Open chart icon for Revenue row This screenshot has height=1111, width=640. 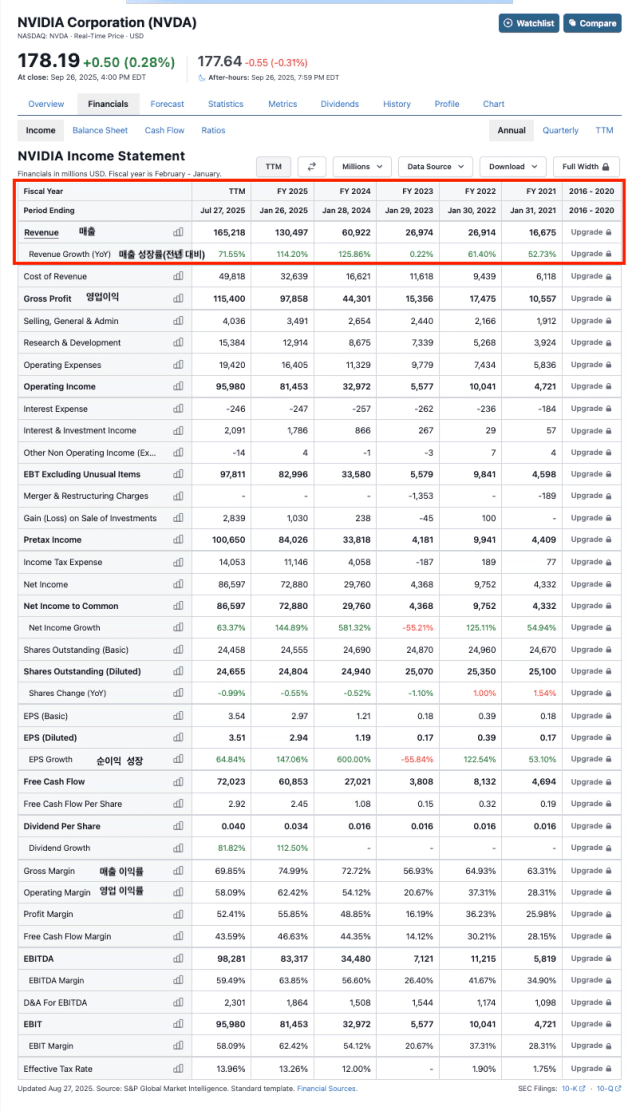[178, 232]
